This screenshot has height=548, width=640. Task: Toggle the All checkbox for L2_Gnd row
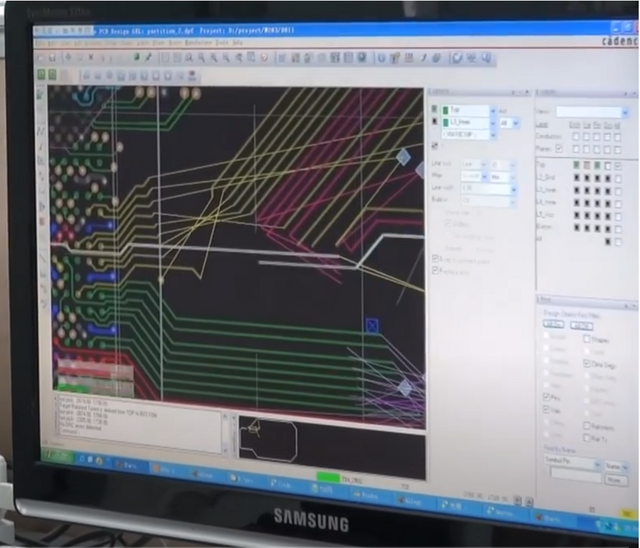pos(618,179)
